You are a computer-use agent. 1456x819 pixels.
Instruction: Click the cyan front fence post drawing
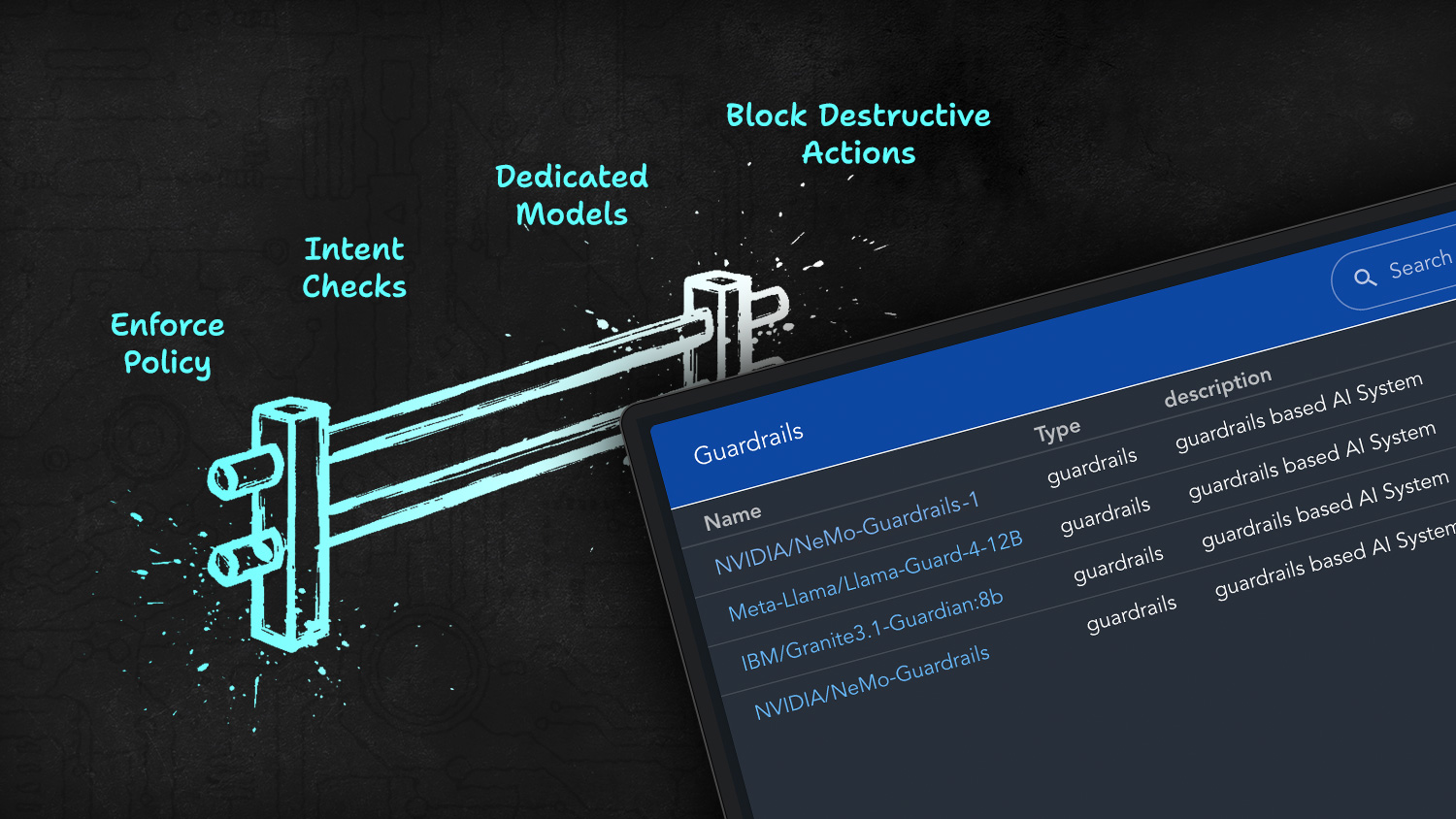290,524
